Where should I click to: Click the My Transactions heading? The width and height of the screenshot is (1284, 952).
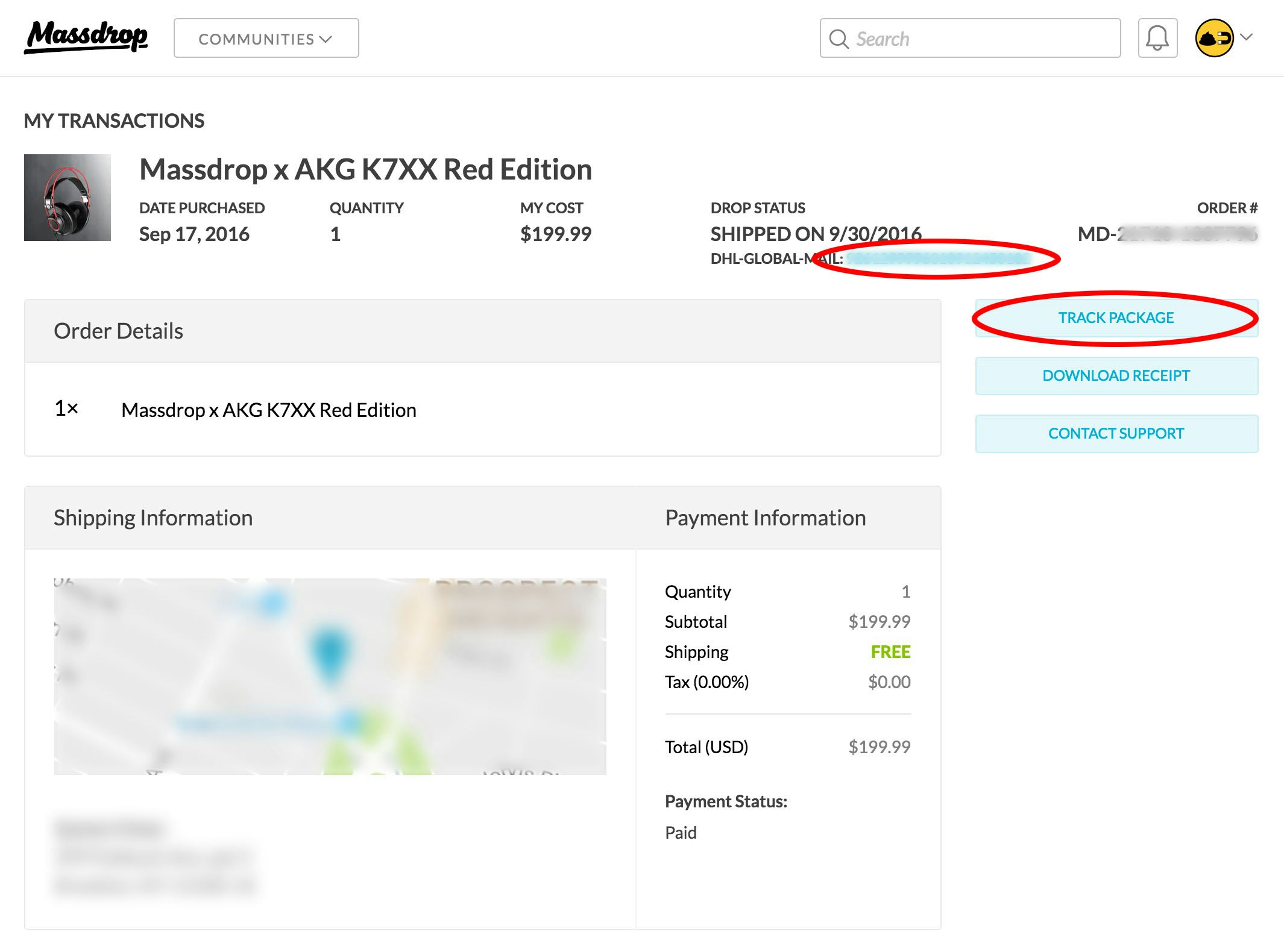(x=114, y=121)
